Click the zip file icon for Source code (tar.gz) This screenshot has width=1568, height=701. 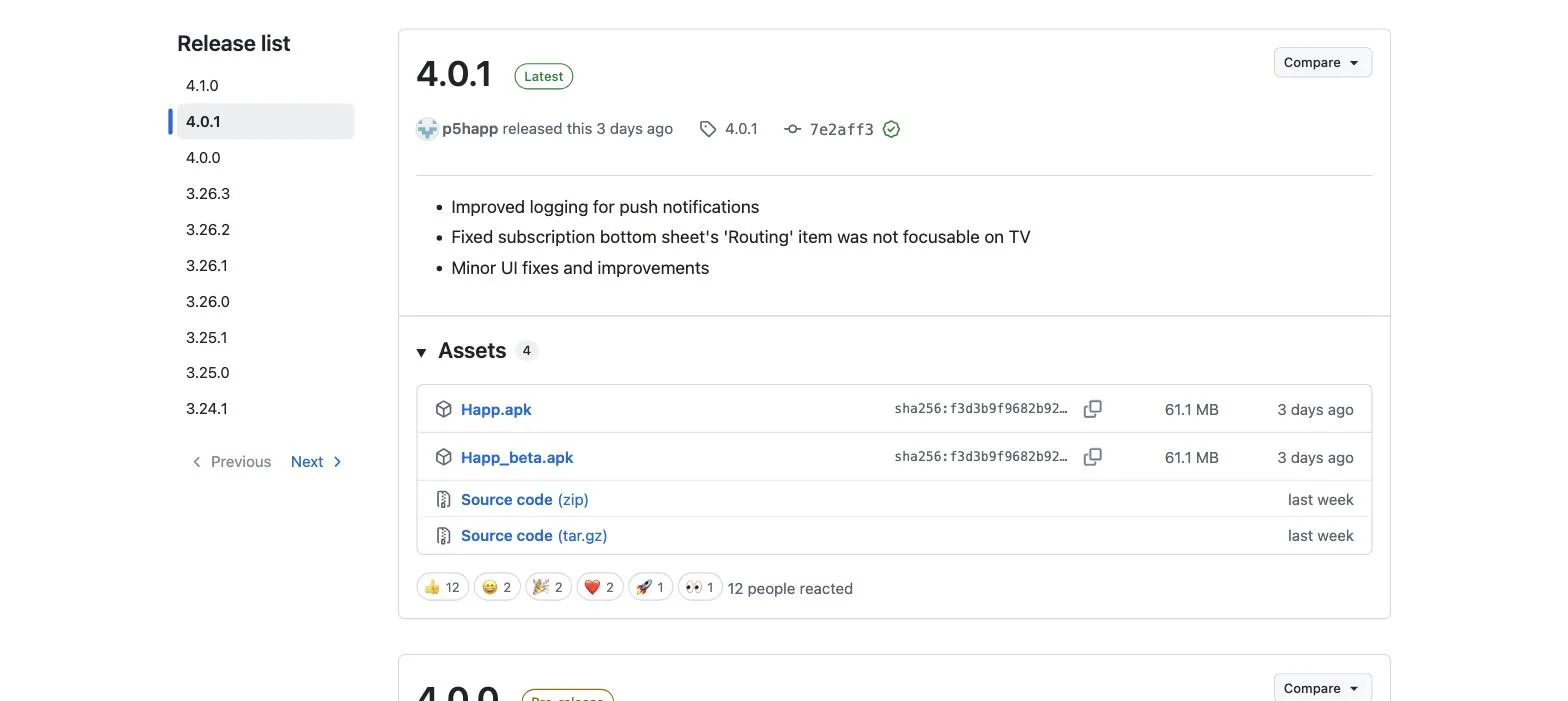(444, 536)
